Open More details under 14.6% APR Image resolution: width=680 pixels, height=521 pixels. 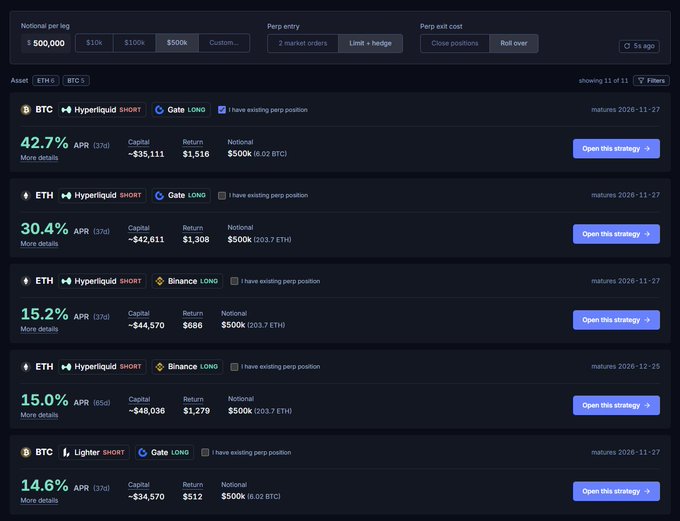click(x=39, y=501)
